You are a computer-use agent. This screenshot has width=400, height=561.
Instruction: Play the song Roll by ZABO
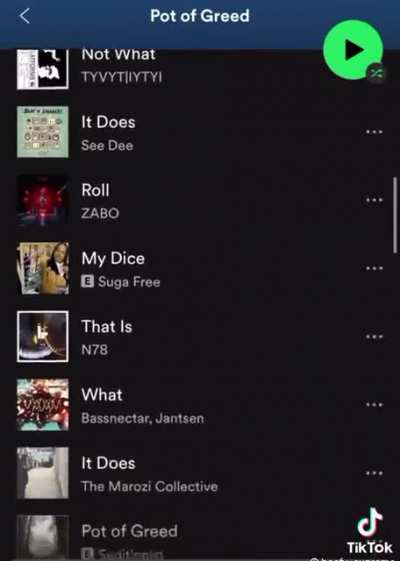[200, 200]
